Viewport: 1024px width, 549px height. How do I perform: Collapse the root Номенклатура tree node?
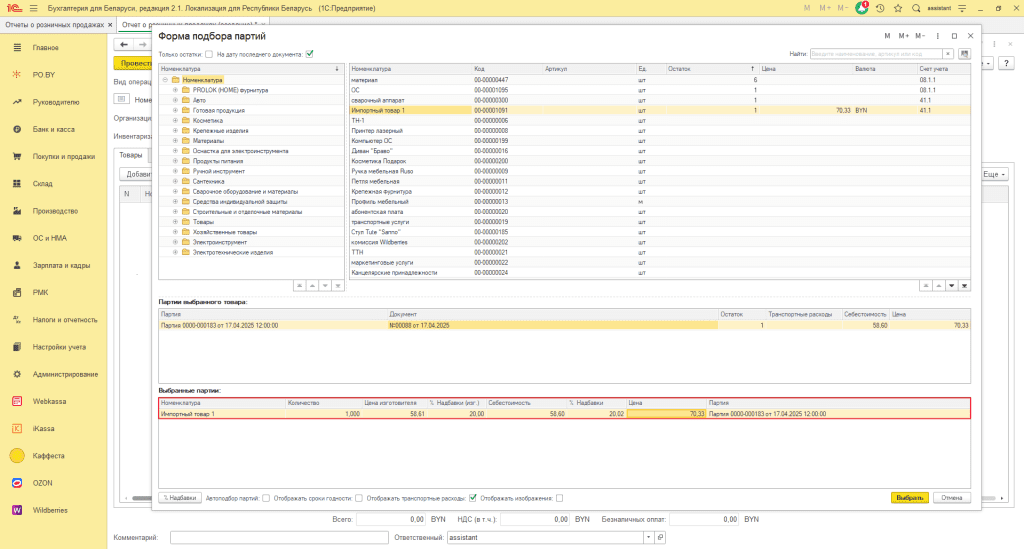pos(165,80)
